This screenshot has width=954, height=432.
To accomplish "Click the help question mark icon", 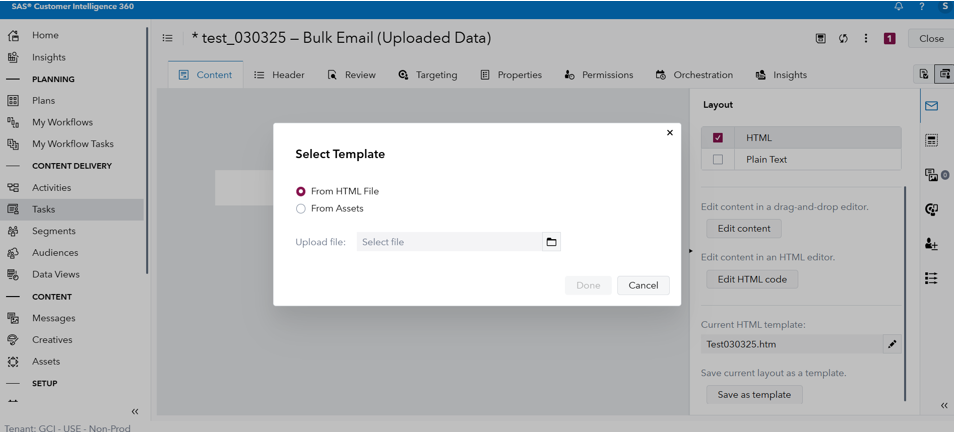I will pyautogui.click(x=921, y=7).
